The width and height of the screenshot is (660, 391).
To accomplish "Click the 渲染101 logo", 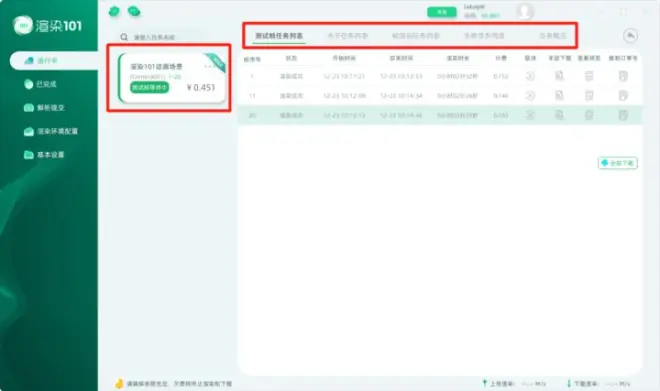I will [47, 26].
